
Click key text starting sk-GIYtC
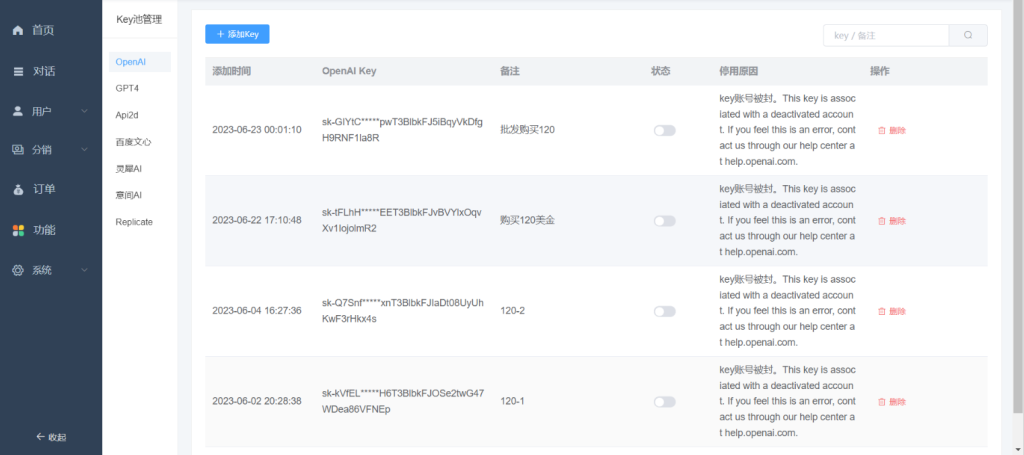402,129
